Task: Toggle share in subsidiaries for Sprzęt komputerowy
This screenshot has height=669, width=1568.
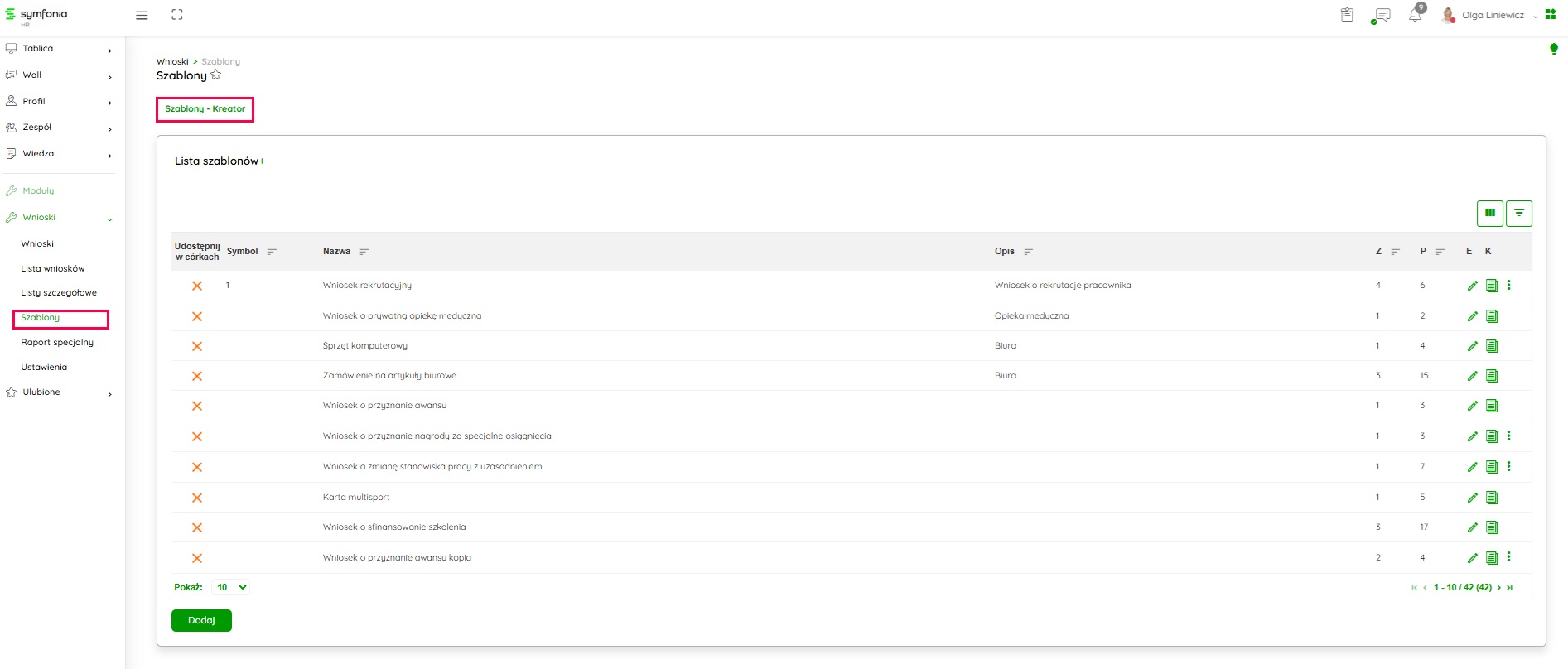Action: 197,346
